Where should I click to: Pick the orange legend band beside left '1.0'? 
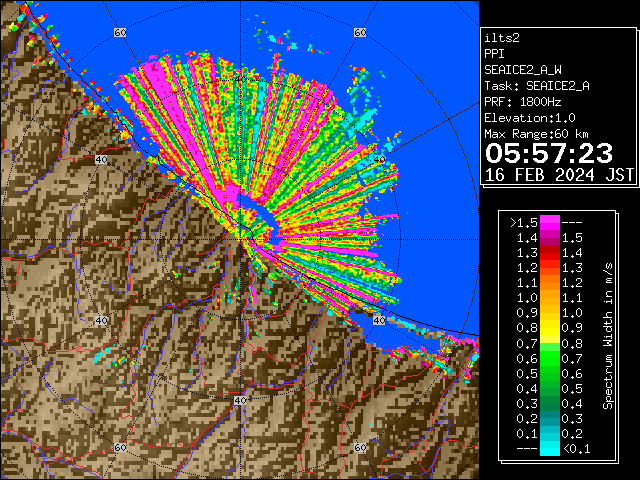pos(550,298)
